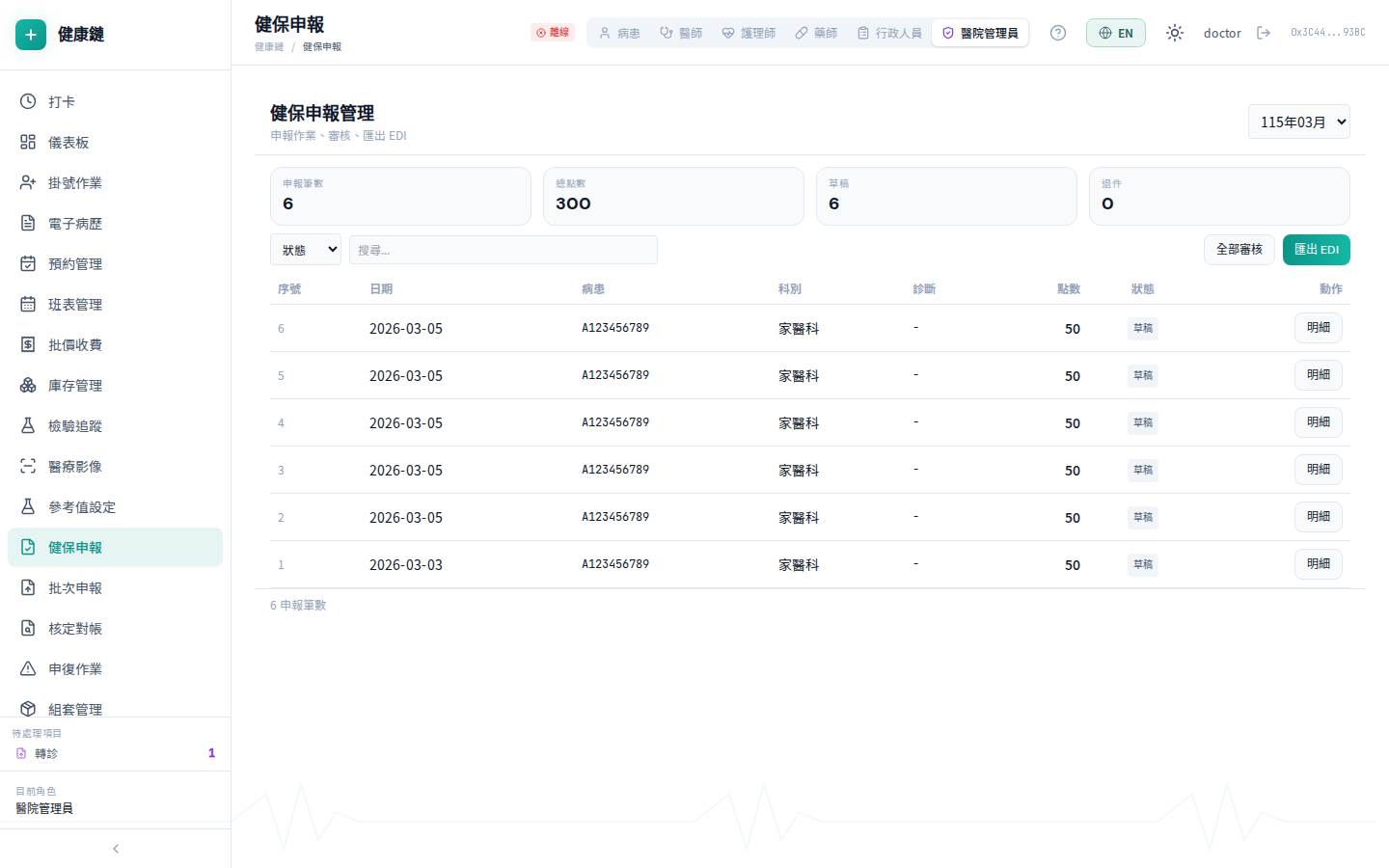The width and height of the screenshot is (1389, 868).
Task: Switch role to 醫師 physician
Action: [x=681, y=32]
